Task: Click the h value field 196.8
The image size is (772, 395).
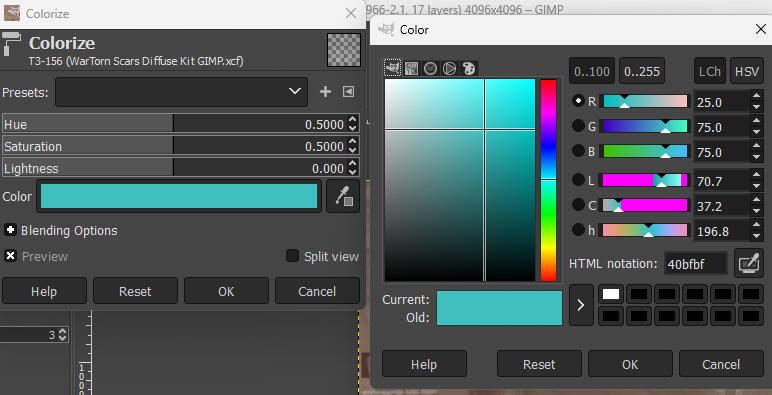Action: 722,231
